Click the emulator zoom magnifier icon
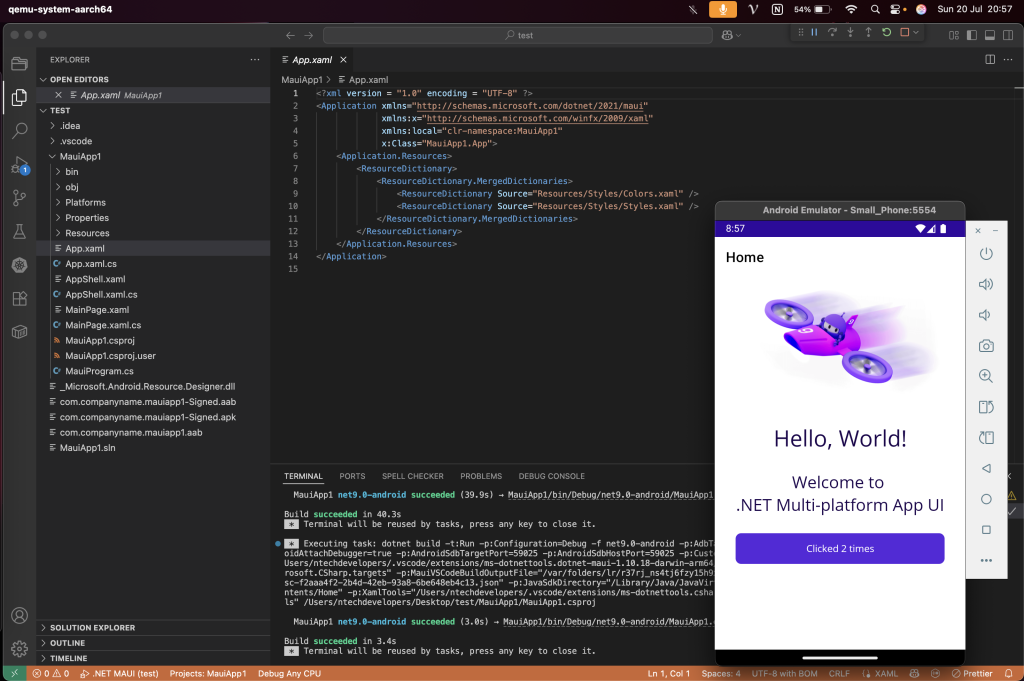Image resolution: width=1024 pixels, height=681 pixels. click(x=986, y=376)
